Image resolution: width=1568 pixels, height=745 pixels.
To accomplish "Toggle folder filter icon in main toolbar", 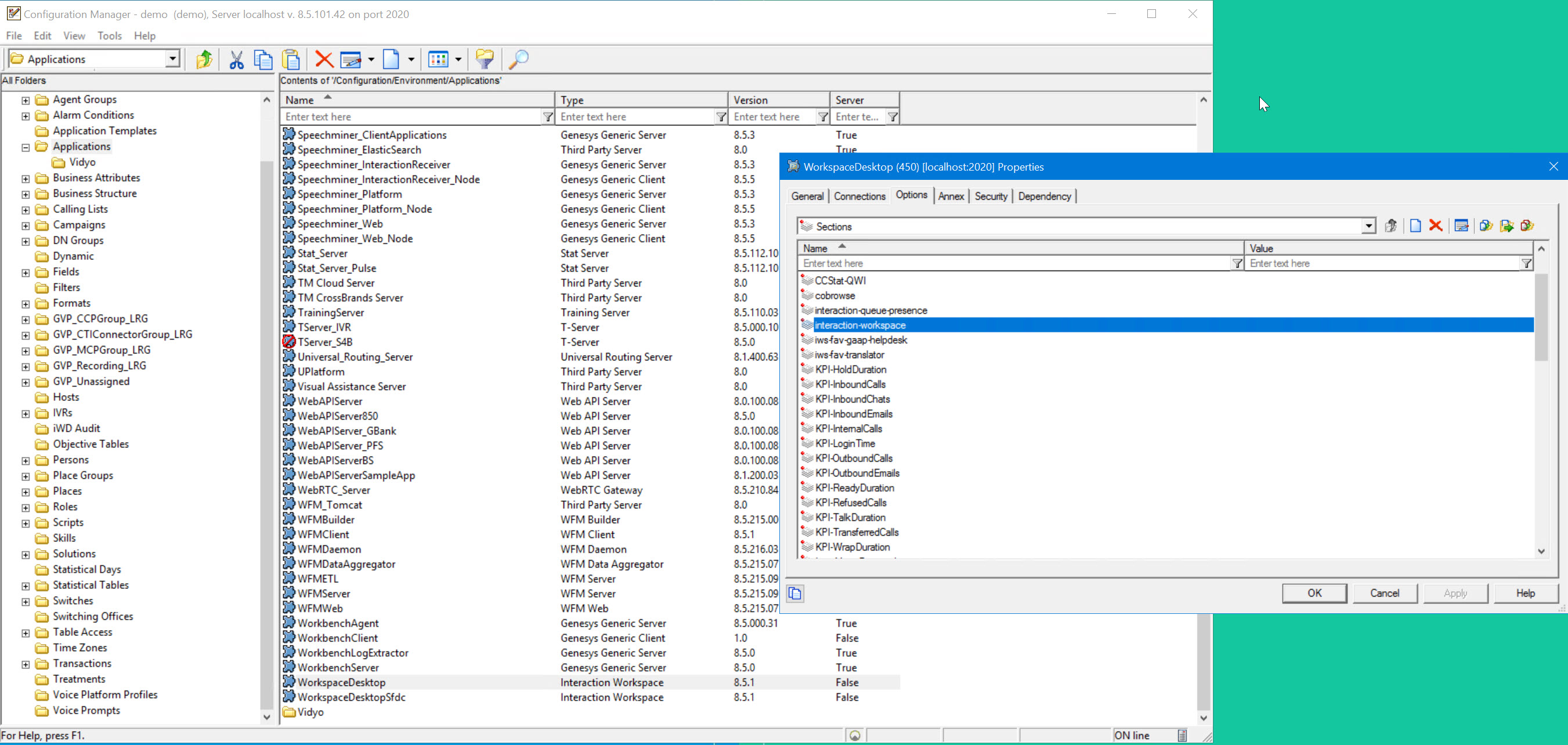I will [x=485, y=59].
